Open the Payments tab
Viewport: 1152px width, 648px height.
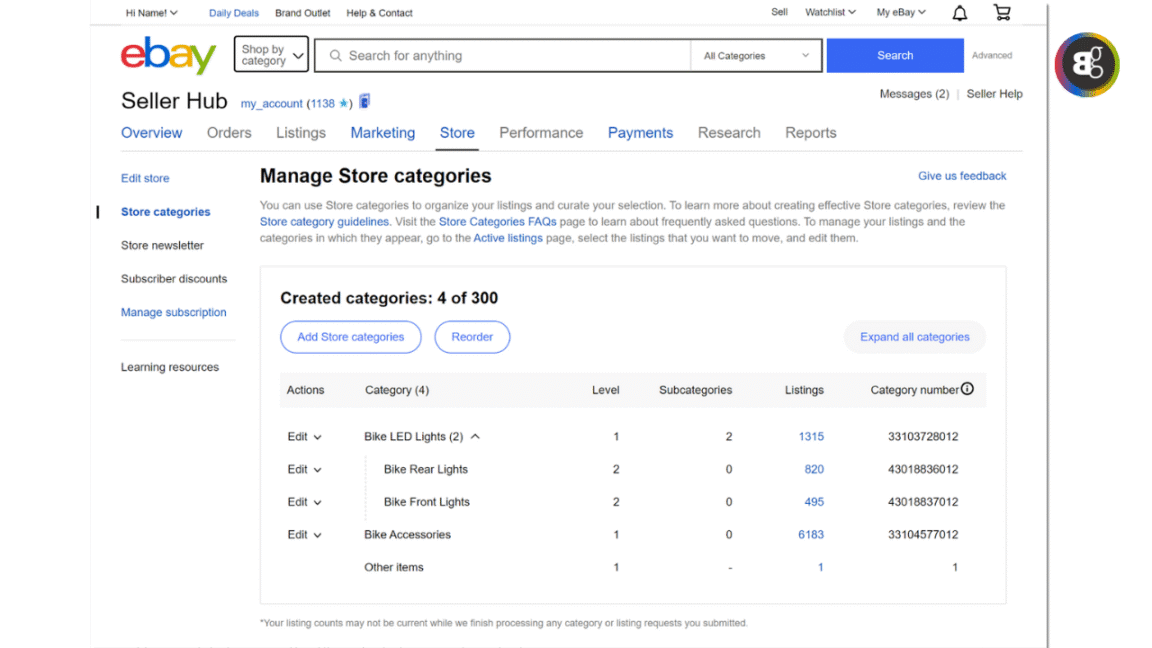click(640, 132)
